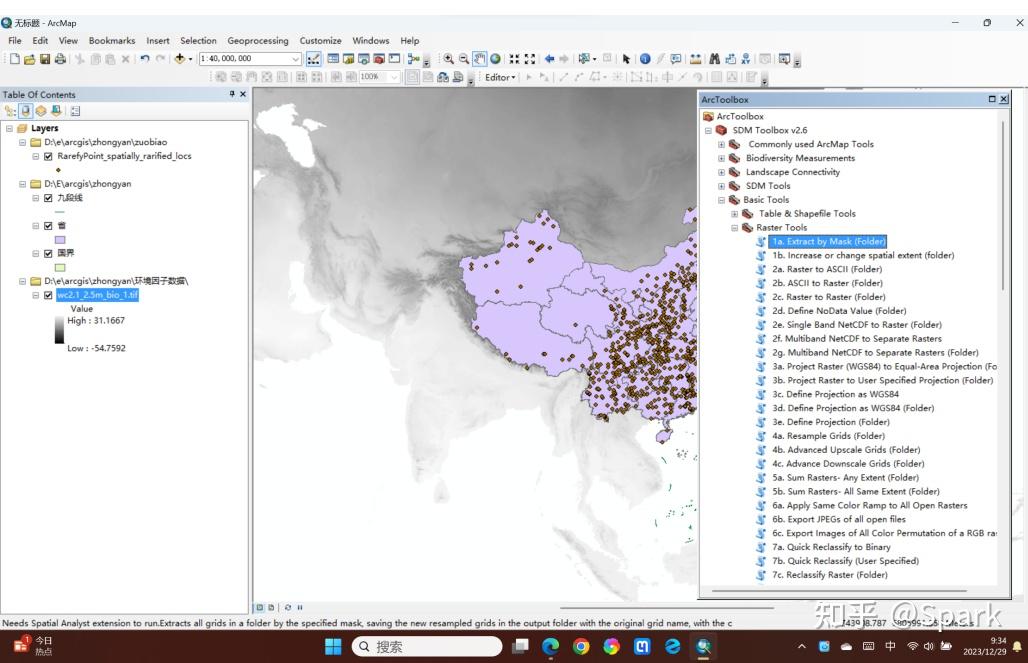Go back to previous extent arrow

tap(549, 59)
